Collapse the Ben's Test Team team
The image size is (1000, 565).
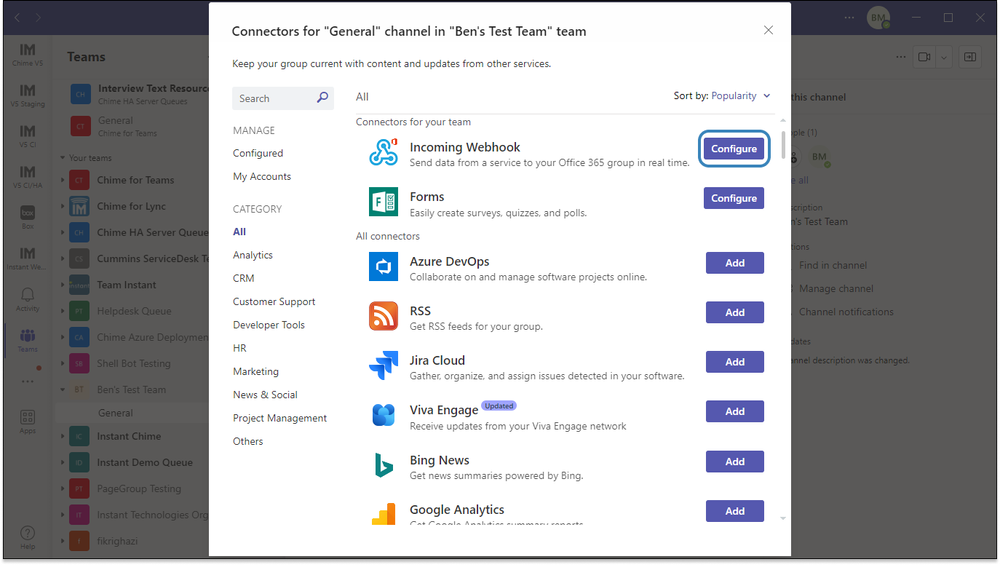[62, 390]
